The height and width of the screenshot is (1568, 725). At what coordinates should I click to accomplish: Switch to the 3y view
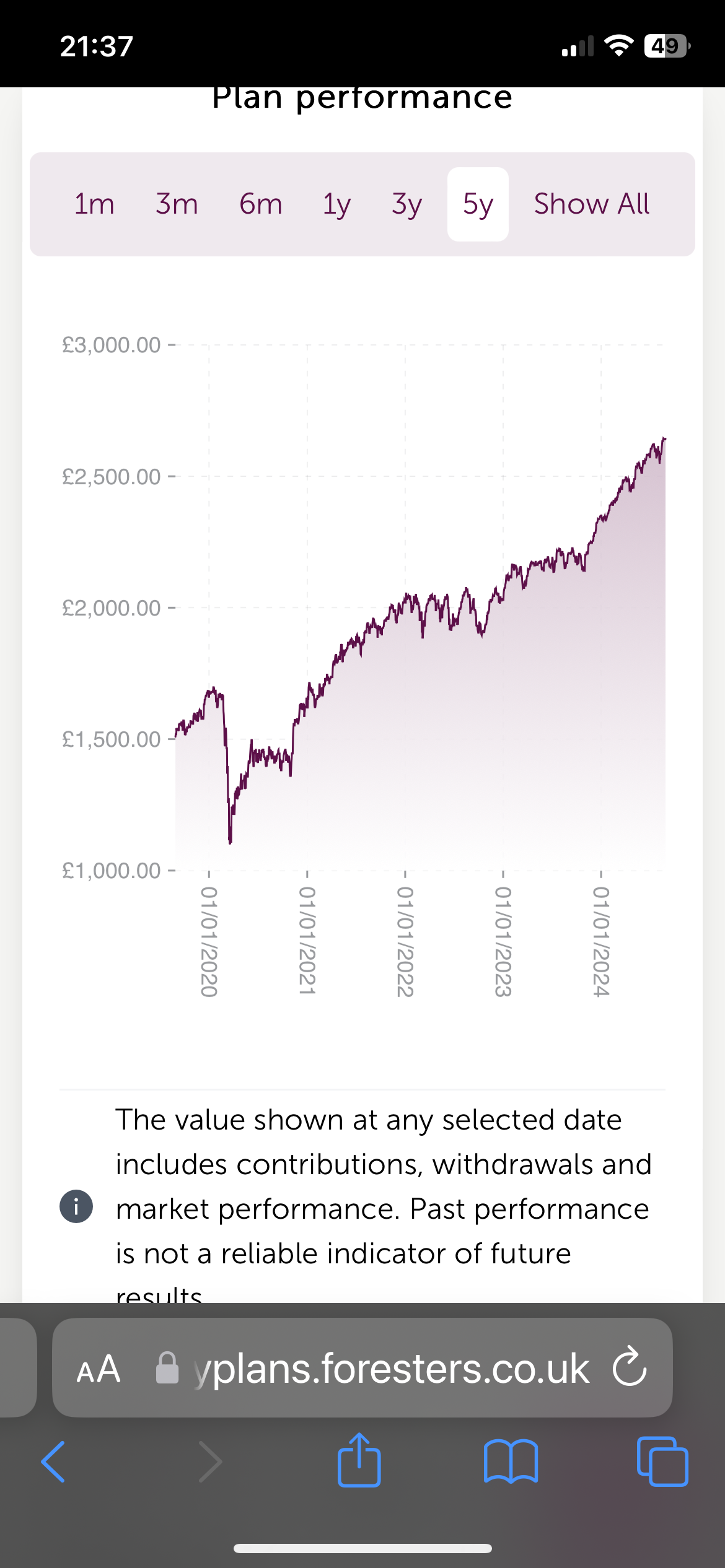click(406, 204)
